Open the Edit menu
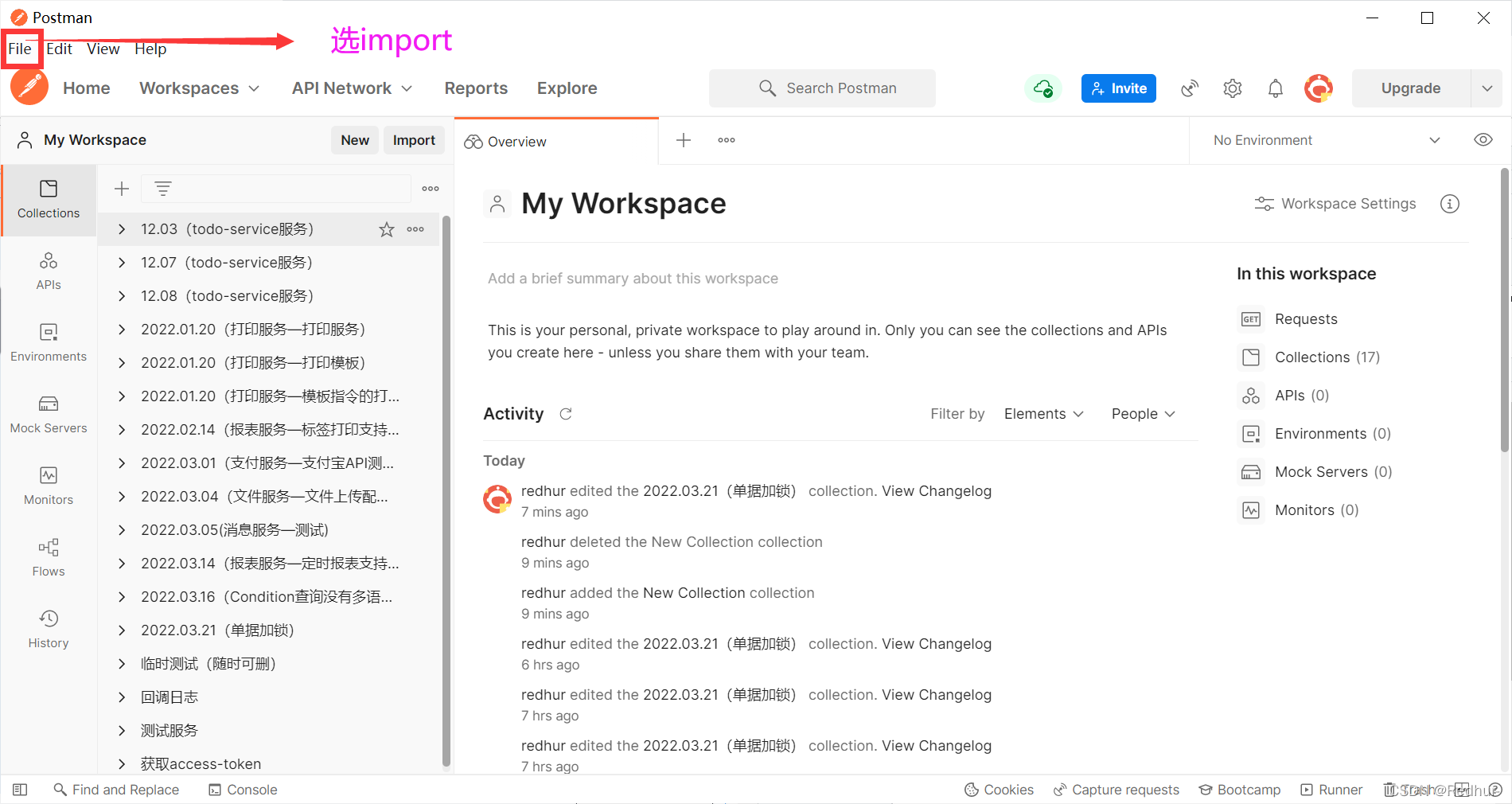 [x=60, y=49]
